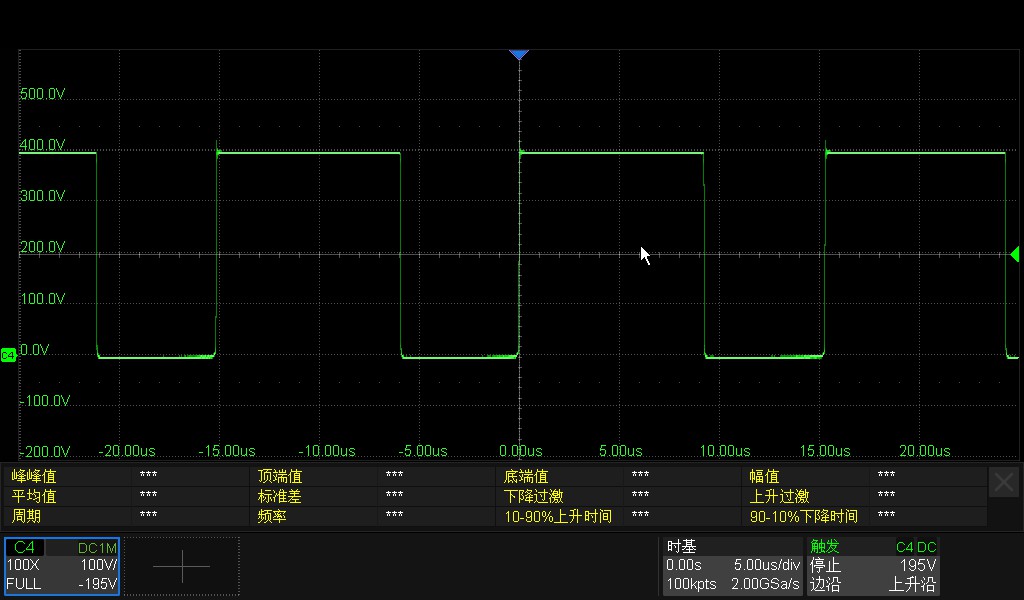Select the green trigger level arrow on right edge
Image resolution: width=1024 pixels, height=600 pixels.
point(1014,255)
